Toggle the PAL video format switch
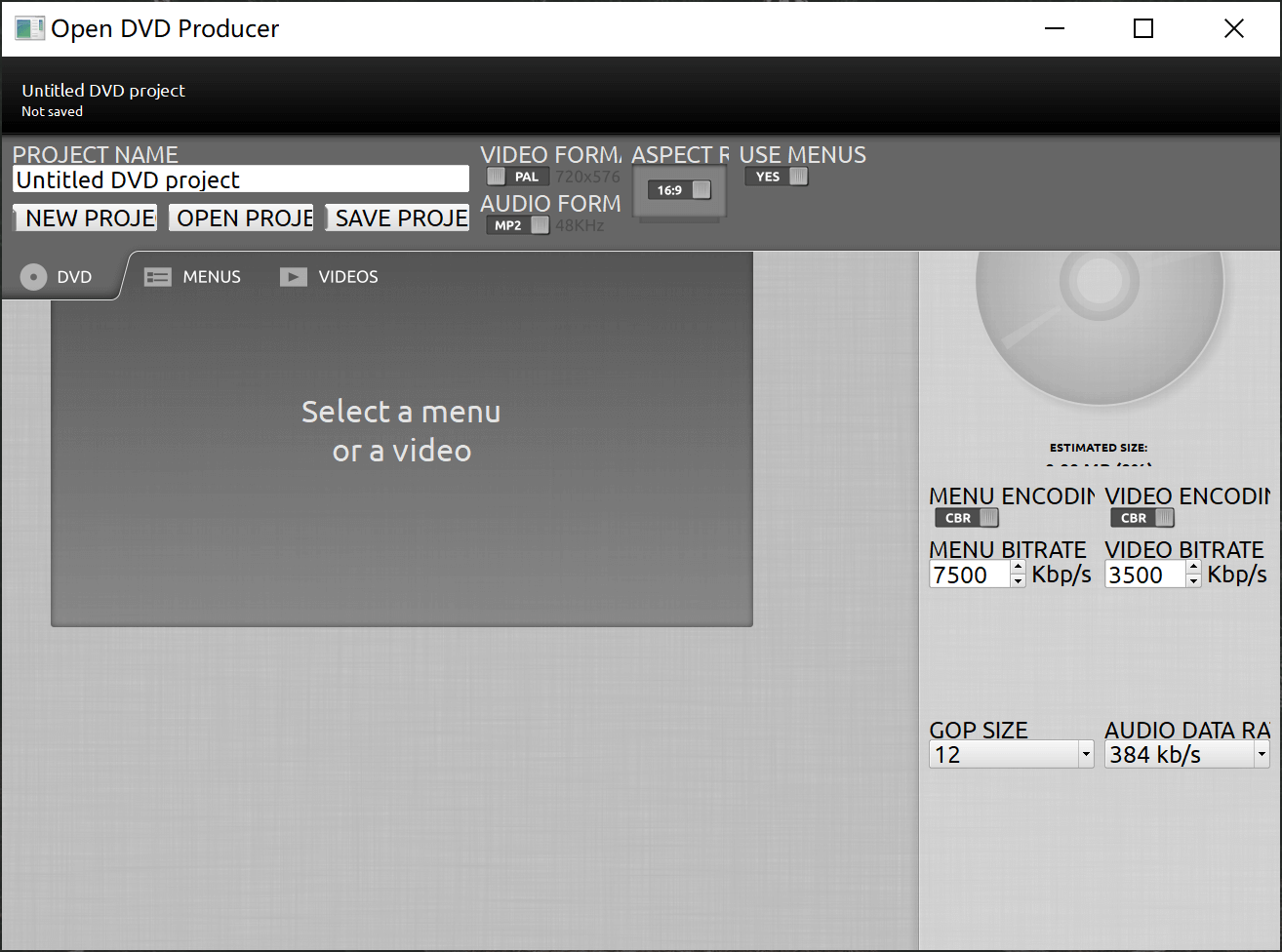1282x952 pixels. pos(518,177)
